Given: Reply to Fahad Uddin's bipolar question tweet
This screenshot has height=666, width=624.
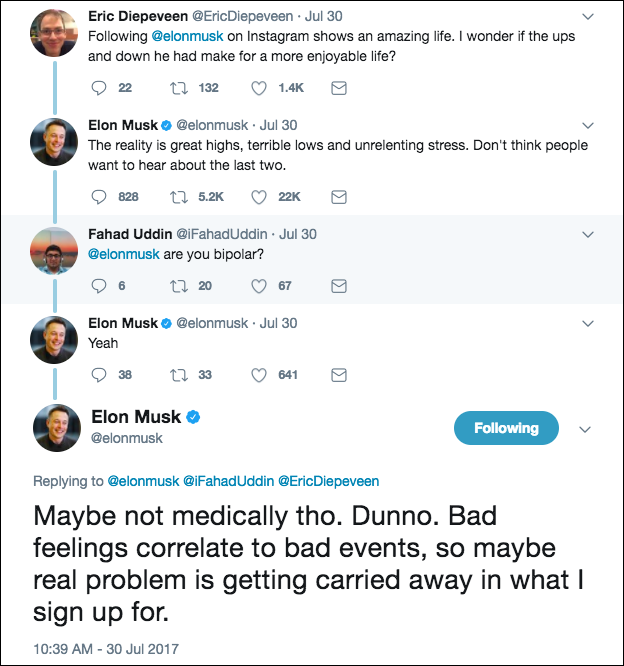Looking at the screenshot, I should pyautogui.click(x=98, y=285).
